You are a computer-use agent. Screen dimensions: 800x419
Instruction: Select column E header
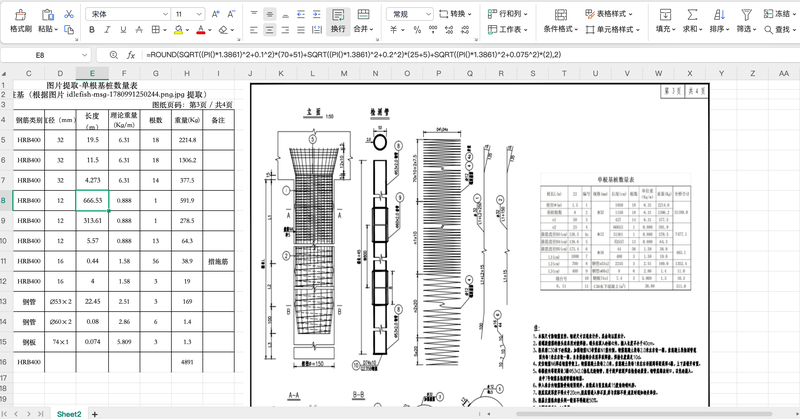click(92, 73)
